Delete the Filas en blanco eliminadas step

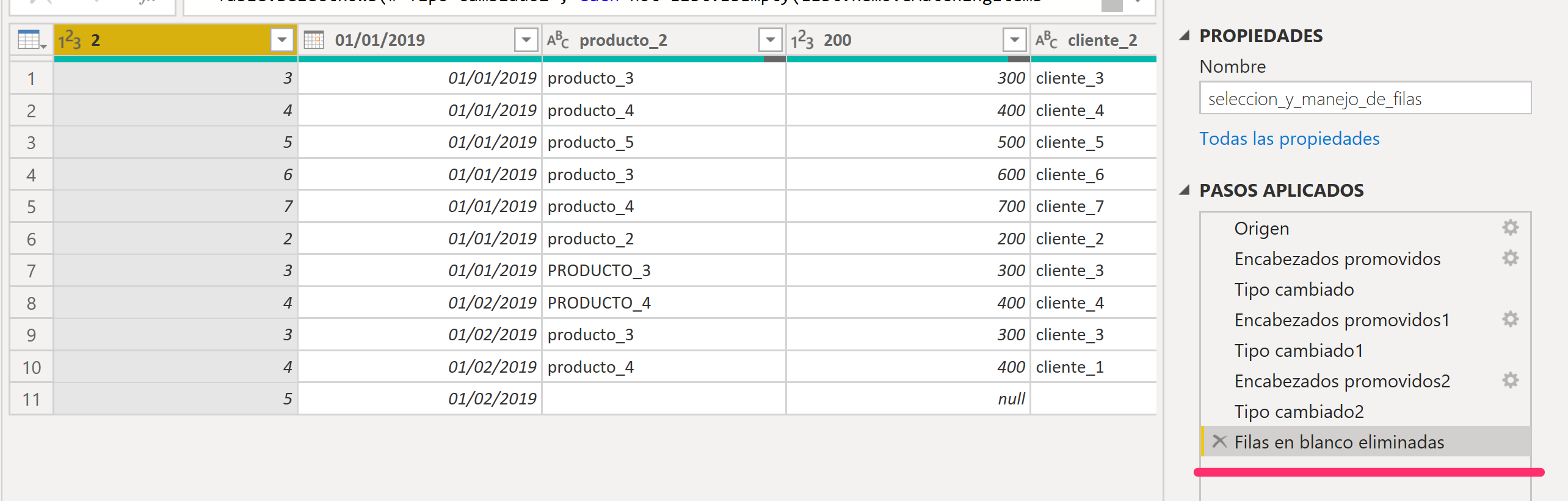(1219, 441)
